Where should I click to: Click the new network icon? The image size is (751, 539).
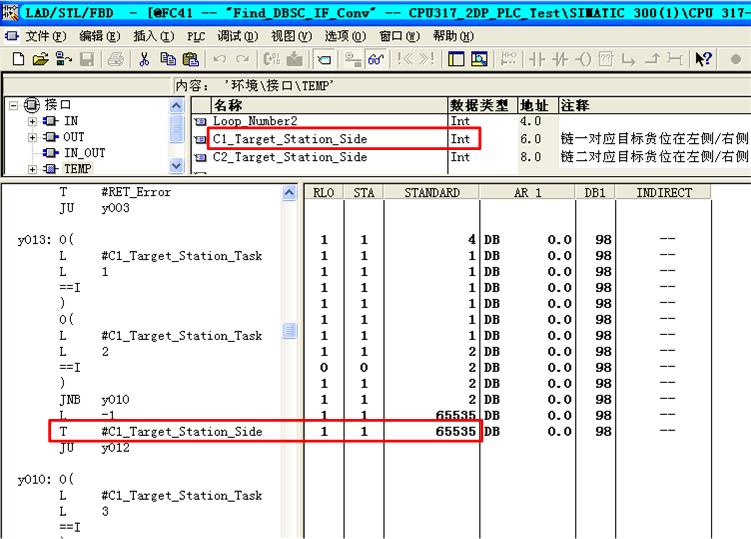(x=508, y=59)
